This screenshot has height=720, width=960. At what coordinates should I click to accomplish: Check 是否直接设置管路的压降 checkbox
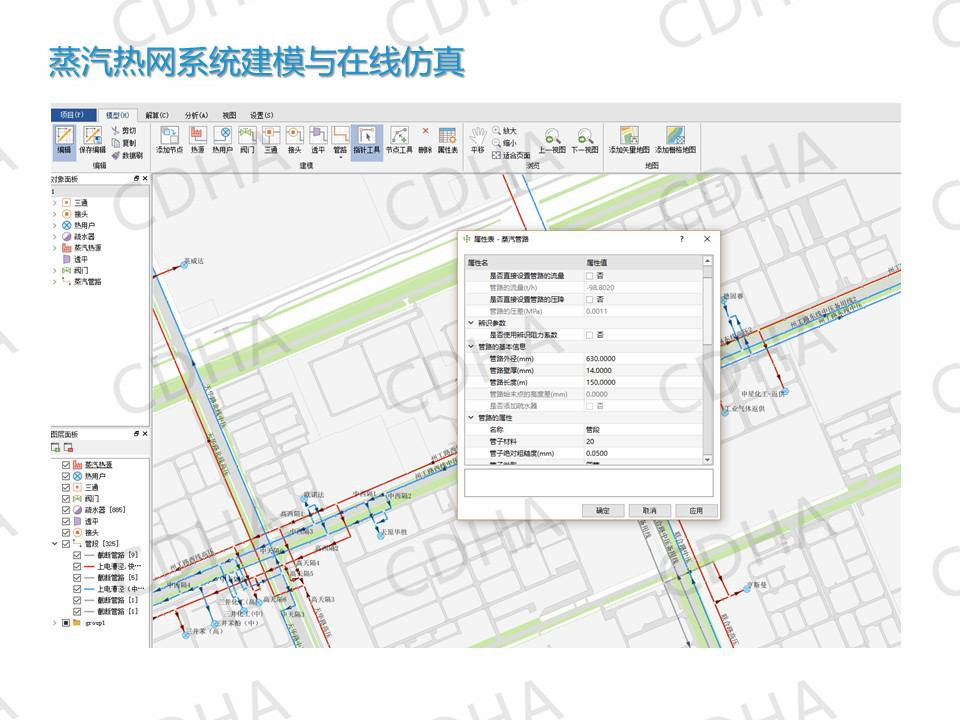coord(590,299)
